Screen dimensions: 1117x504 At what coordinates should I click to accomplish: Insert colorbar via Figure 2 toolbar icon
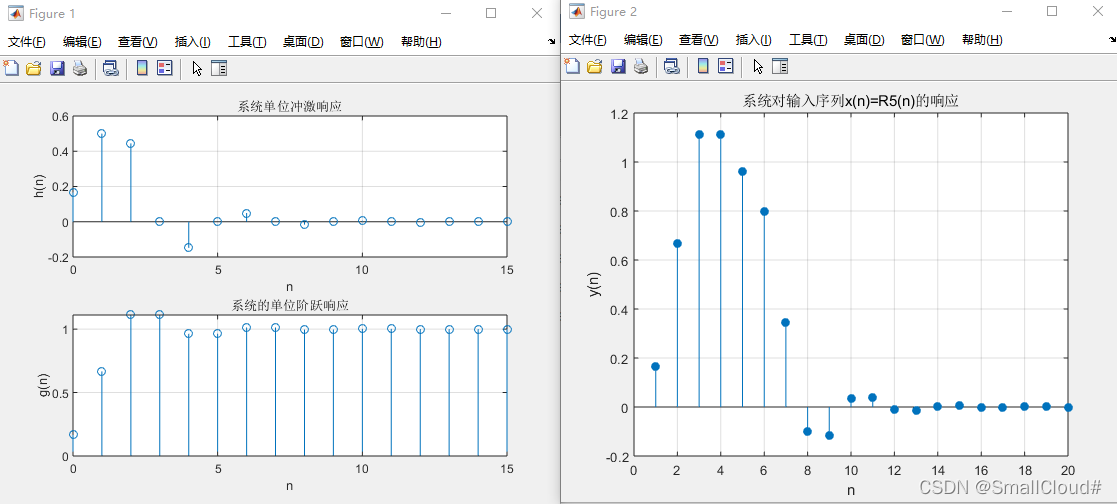point(703,66)
